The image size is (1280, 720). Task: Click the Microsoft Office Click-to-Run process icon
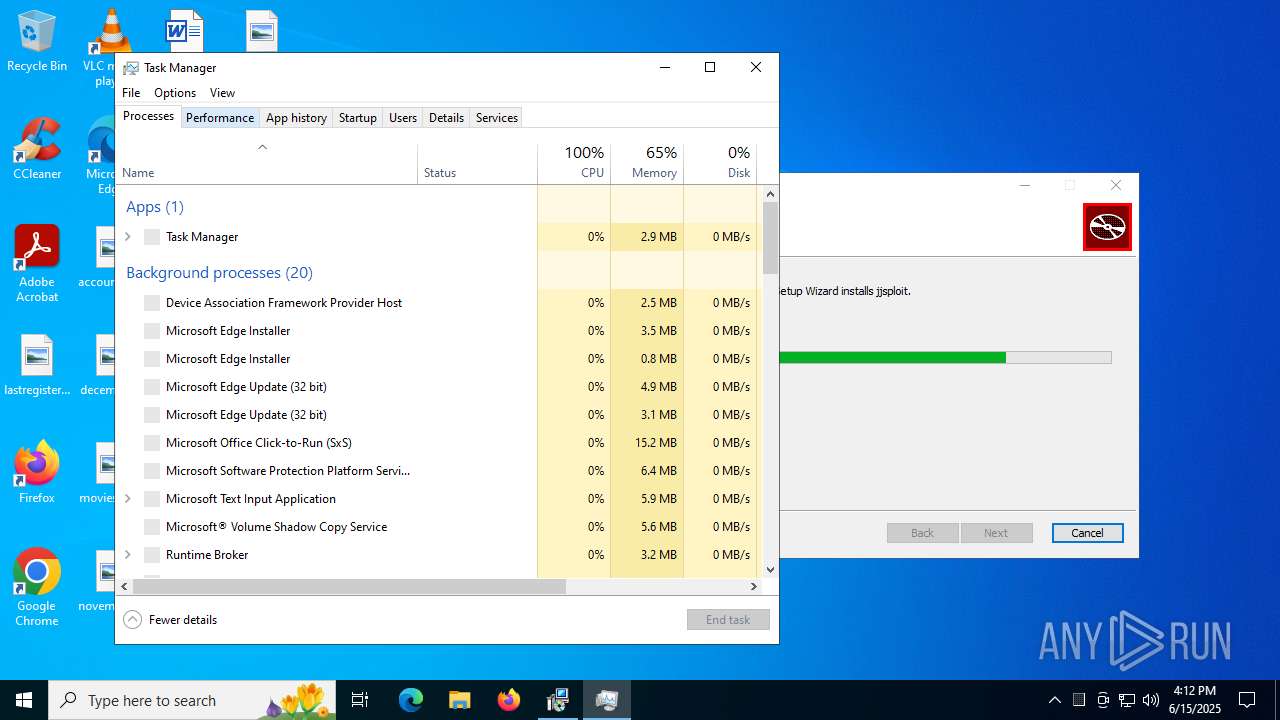pyautogui.click(x=152, y=443)
